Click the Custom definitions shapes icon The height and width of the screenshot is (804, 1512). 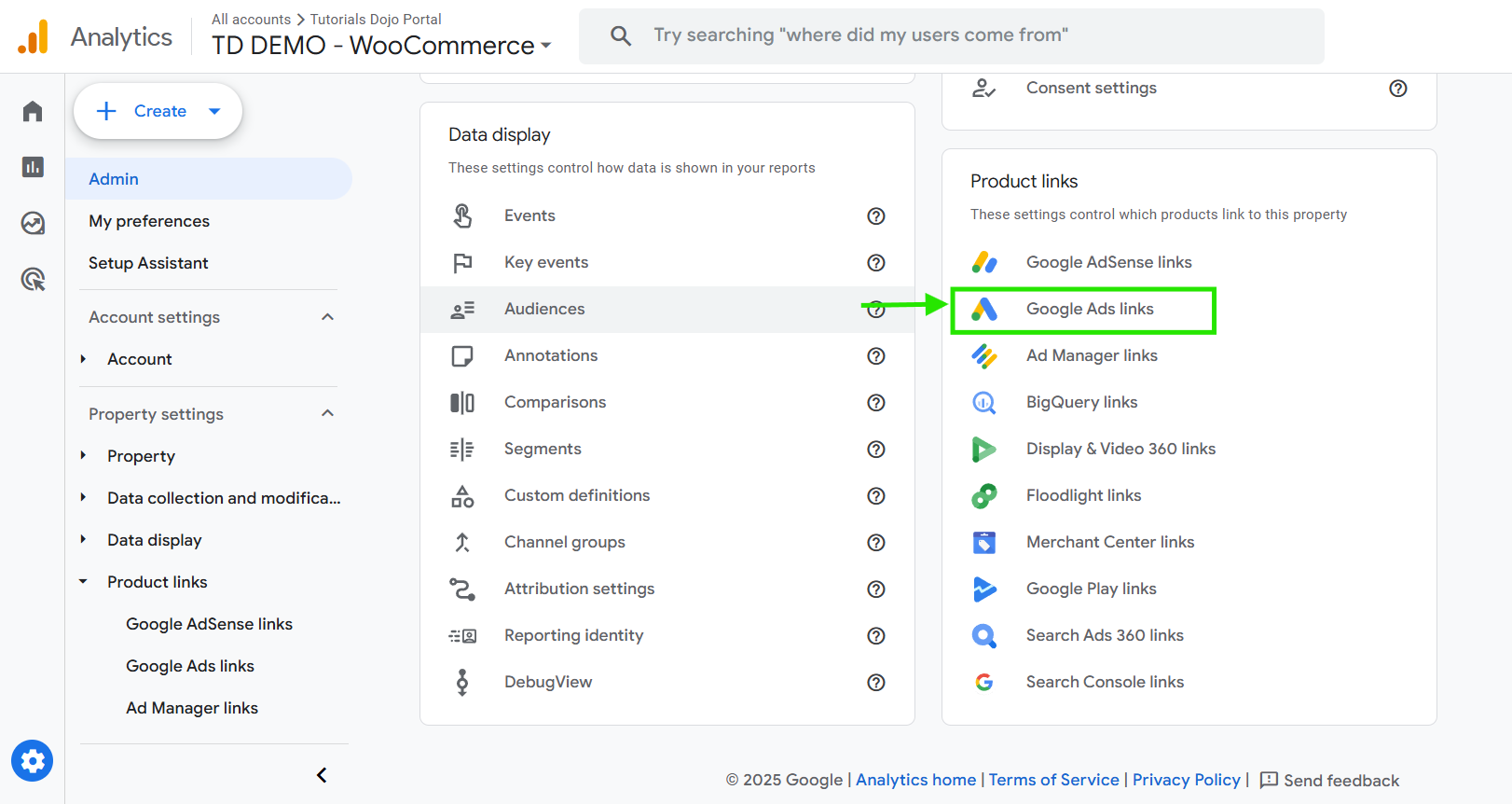[462, 495]
